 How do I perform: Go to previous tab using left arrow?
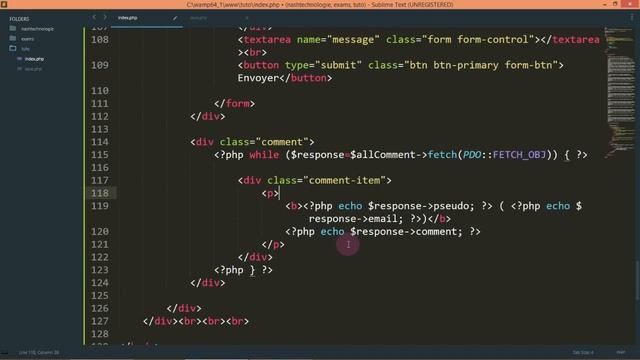(x=94, y=17)
